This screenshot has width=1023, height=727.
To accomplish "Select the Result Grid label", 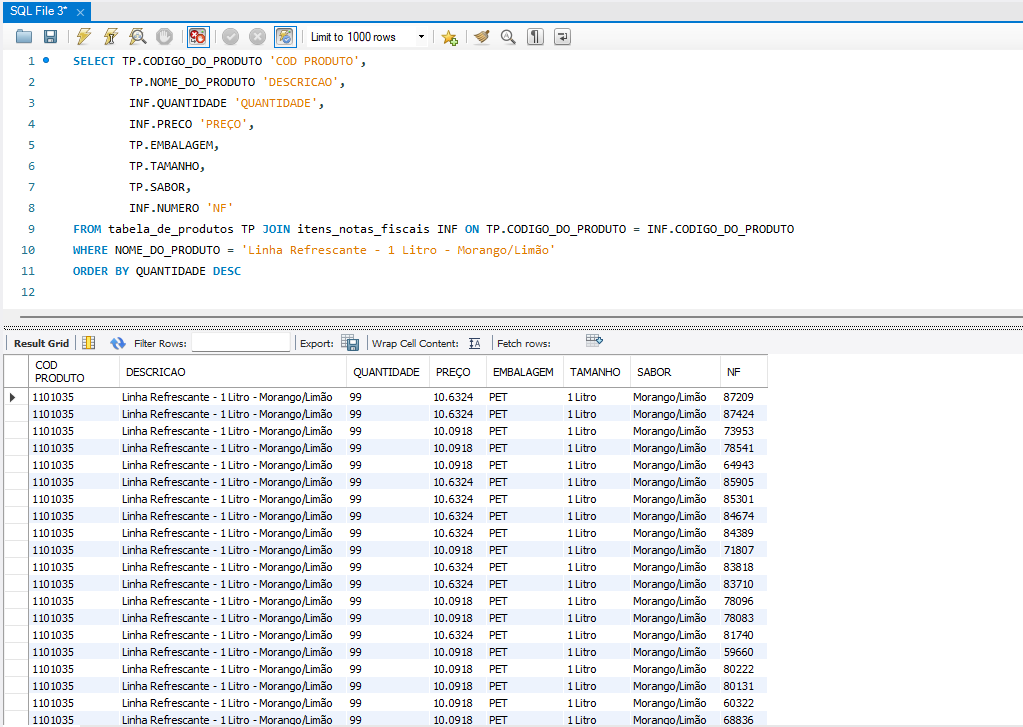I will click(41, 343).
